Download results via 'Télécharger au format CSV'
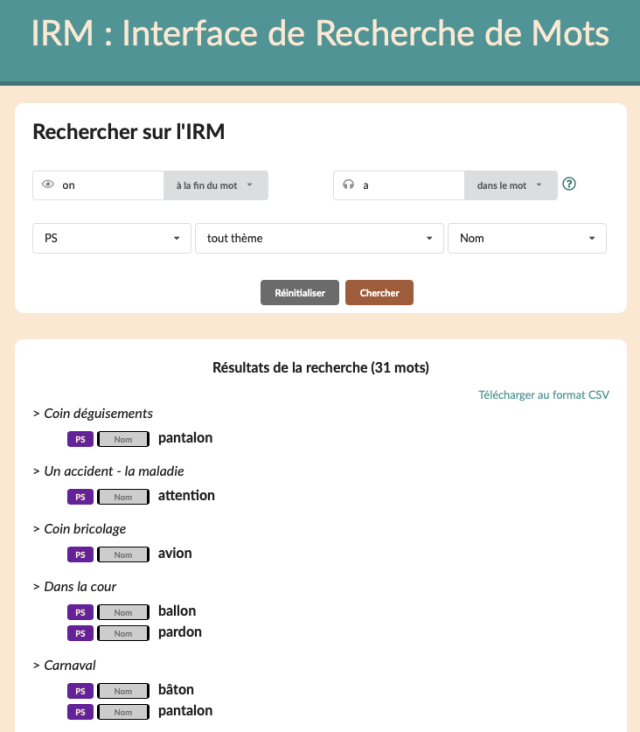 coord(543,395)
